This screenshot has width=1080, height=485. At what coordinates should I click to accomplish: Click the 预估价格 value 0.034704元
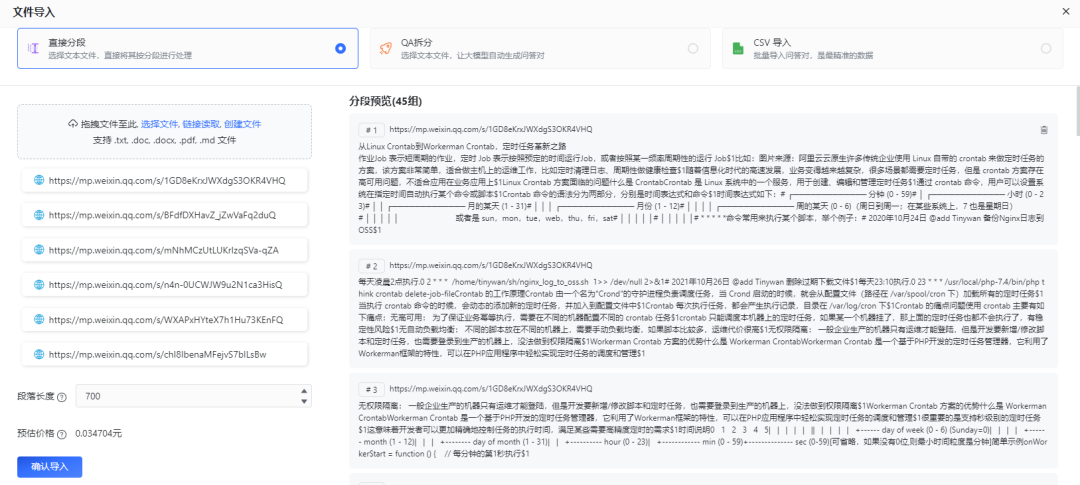(x=98, y=433)
